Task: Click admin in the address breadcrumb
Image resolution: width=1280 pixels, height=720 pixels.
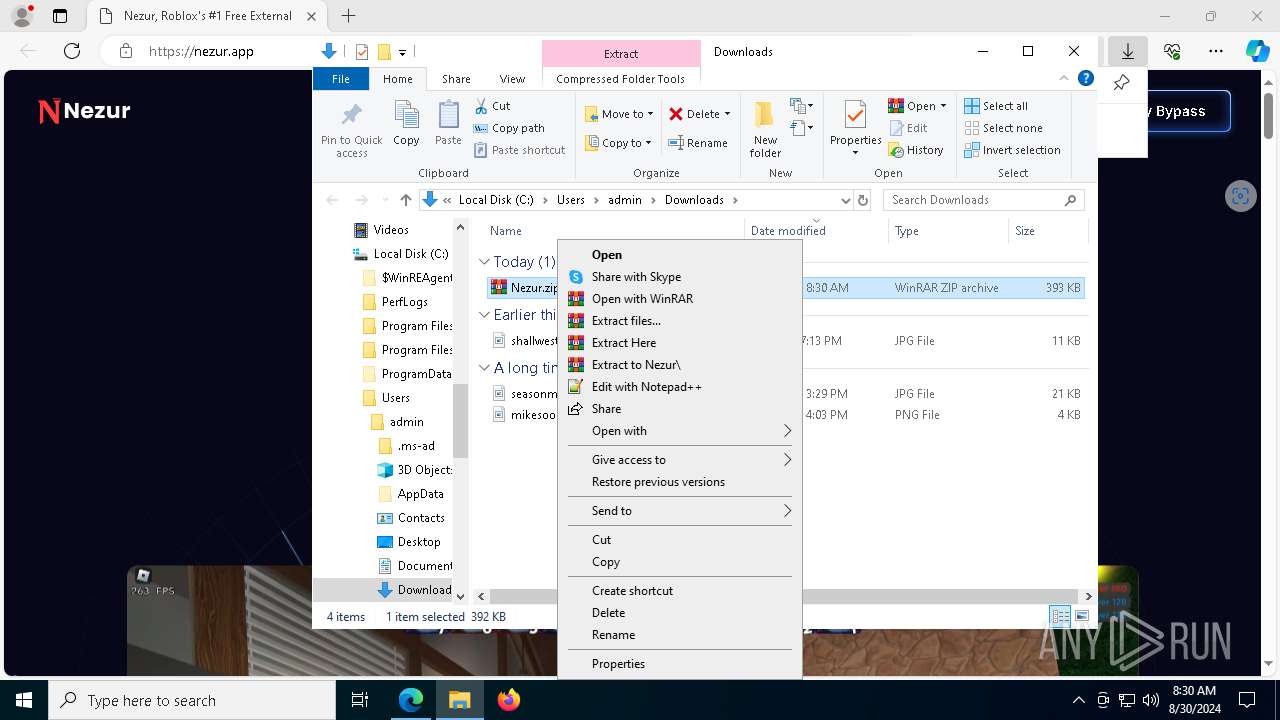Action: [x=625, y=200]
